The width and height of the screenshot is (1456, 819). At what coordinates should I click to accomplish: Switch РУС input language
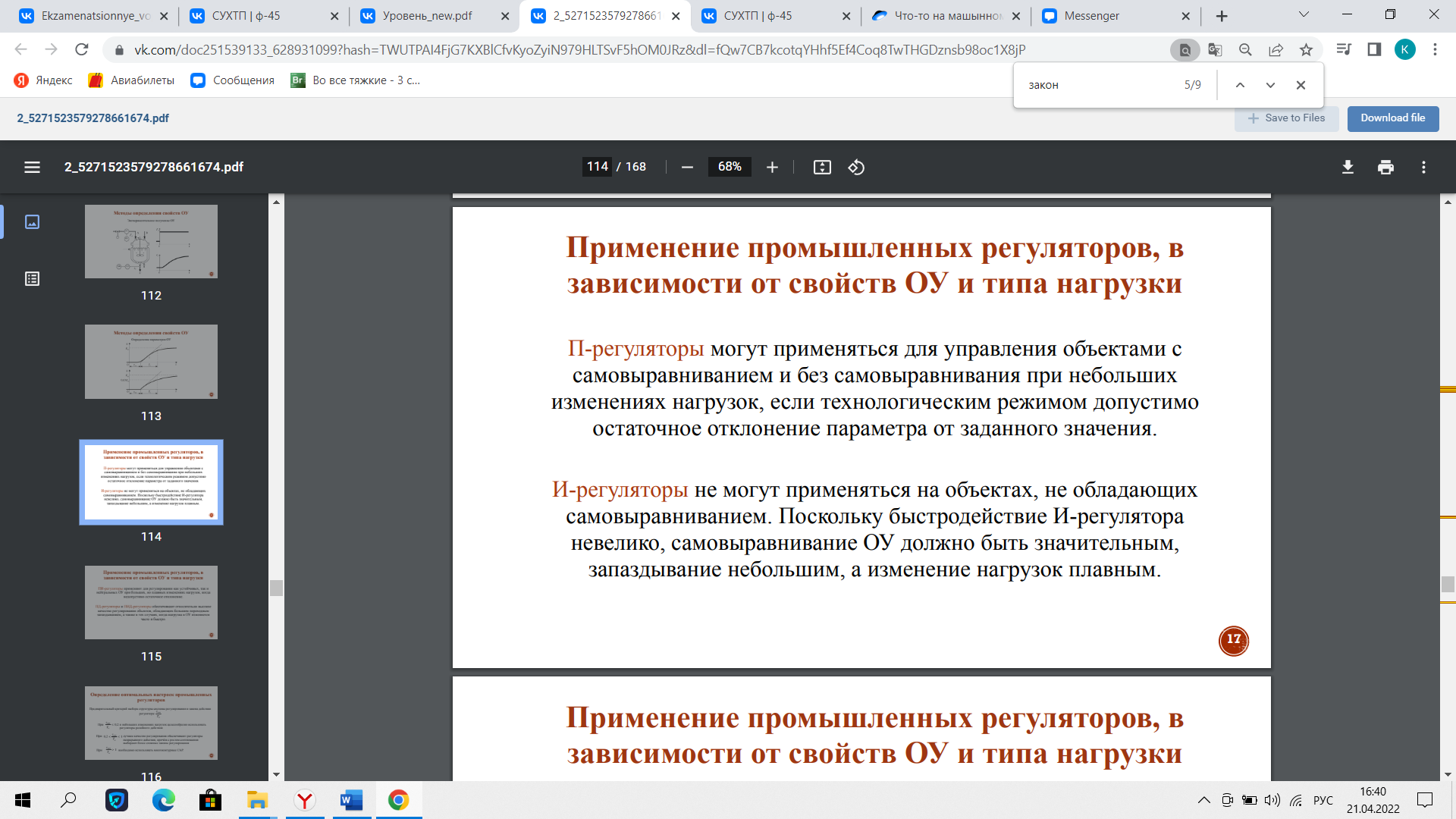pyautogui.click(x=1323, y=800)
